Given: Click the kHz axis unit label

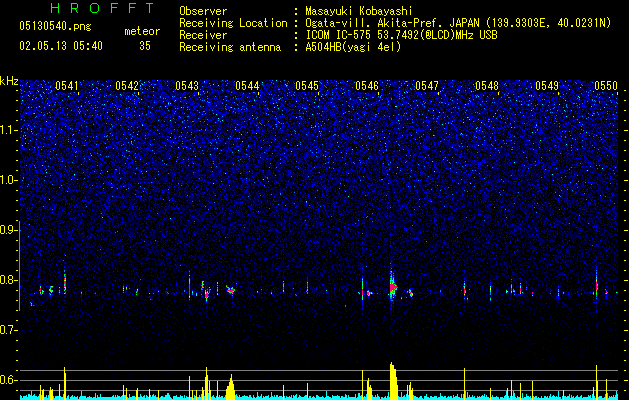Looking at the screenshot, I should (x=9, y=81).
